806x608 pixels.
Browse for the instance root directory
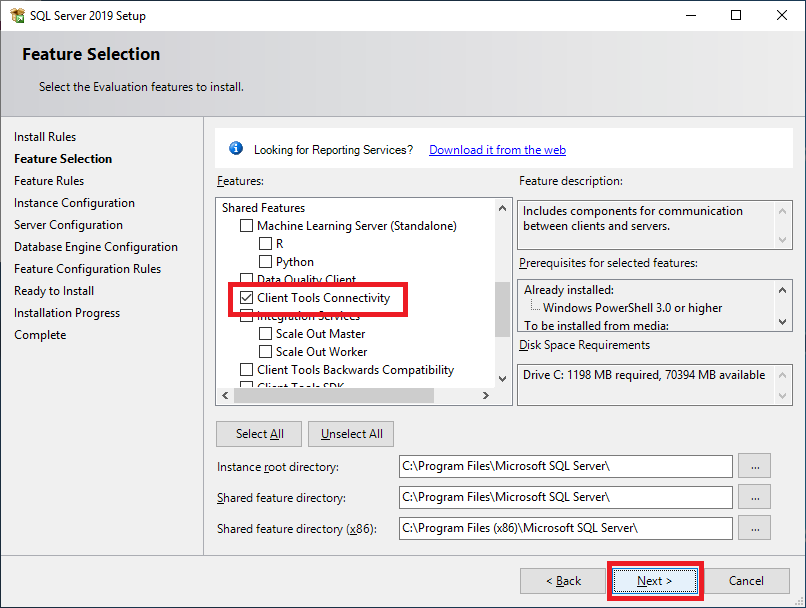[x=755, y=466]
